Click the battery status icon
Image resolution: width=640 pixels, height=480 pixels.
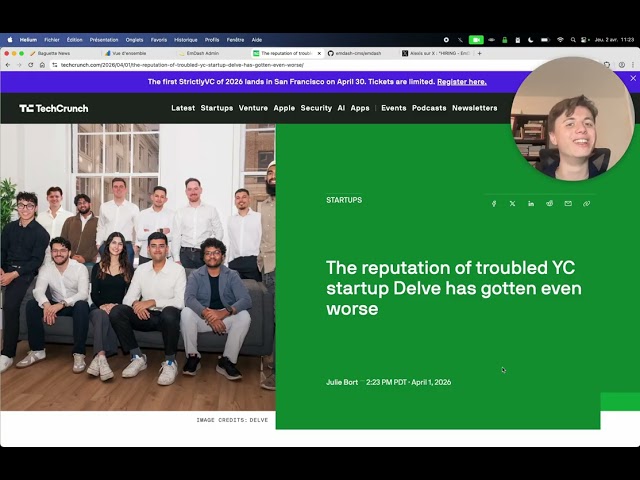click(x=545, y=40)
